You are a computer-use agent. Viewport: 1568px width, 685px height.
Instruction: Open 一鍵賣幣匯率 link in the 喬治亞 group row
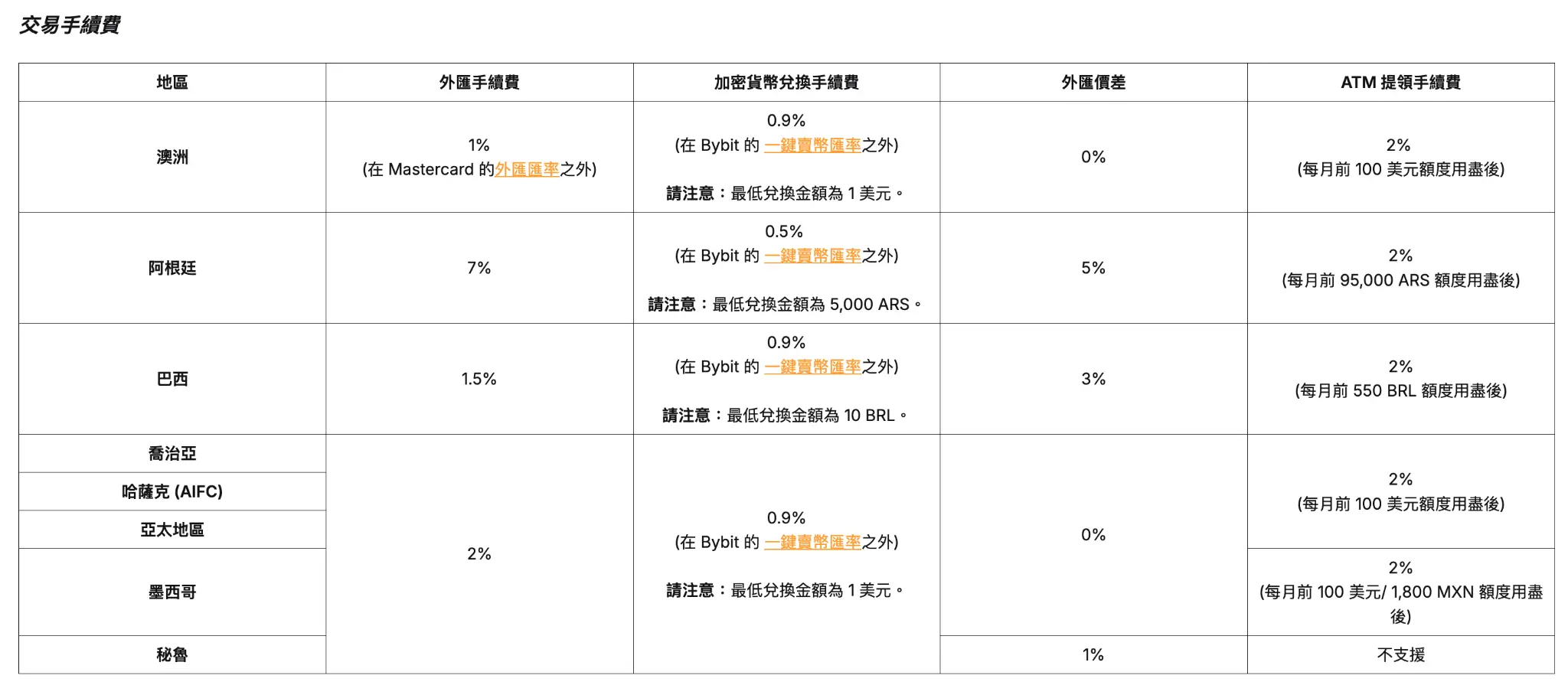point(812,542)
